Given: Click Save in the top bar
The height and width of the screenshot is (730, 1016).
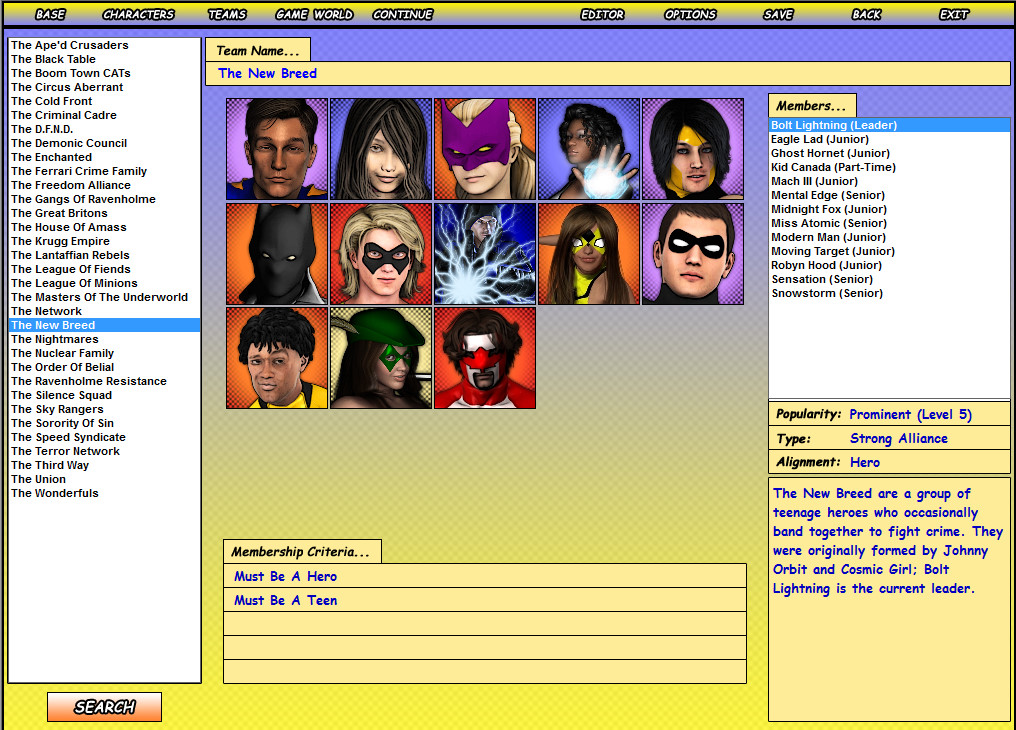Looking at the screenshot, I should 778,14.
